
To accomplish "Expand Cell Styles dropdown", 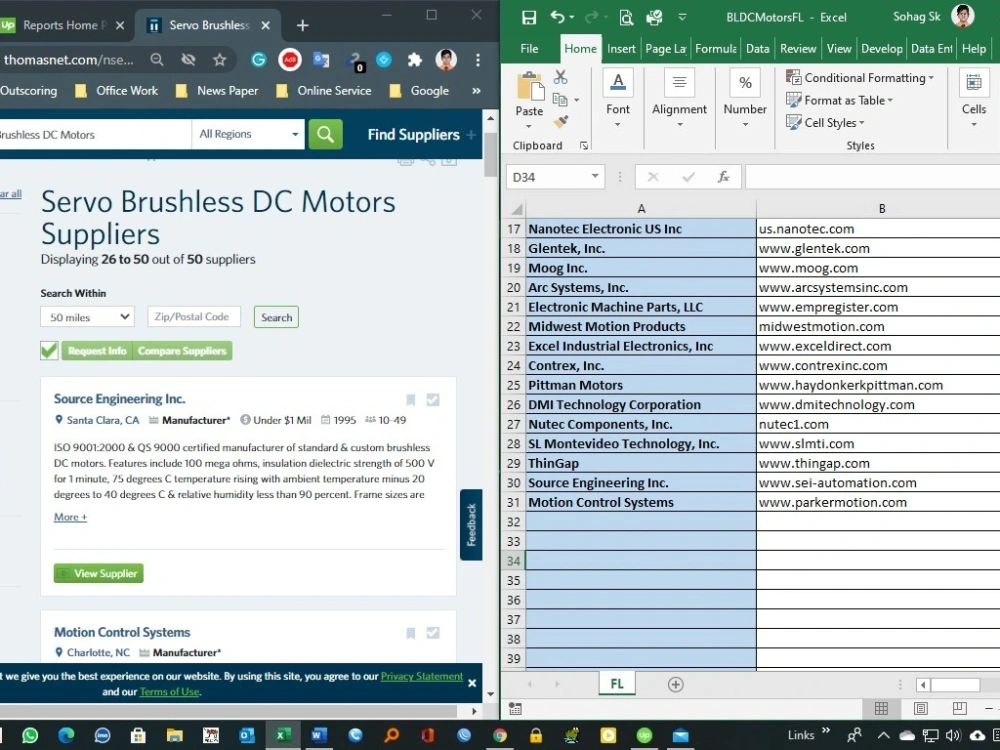I will [x=862, y=122].
